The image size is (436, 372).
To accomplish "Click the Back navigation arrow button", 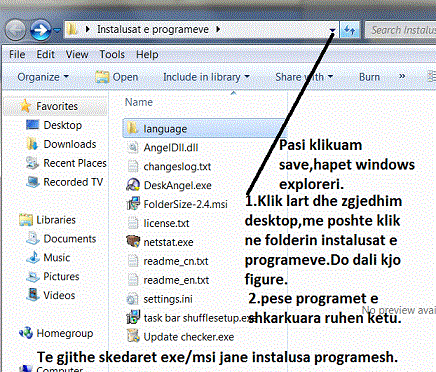I will 15,30.
